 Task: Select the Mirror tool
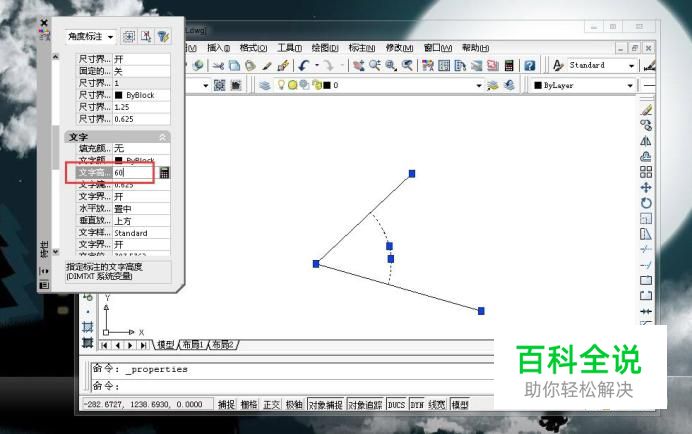pyautogui.click(x=646, y=141)
